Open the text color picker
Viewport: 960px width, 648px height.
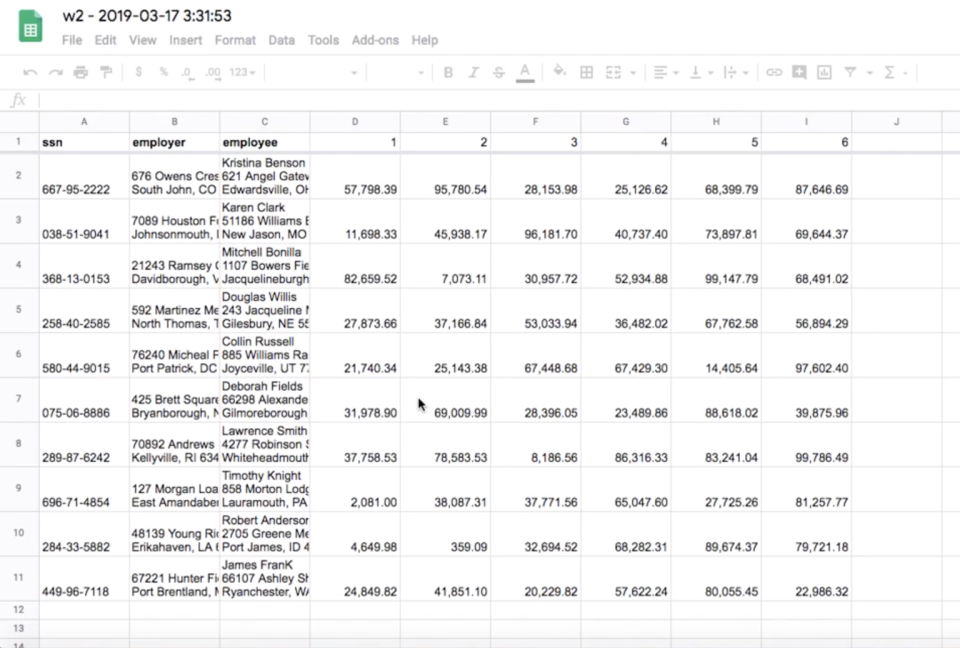pos(525,72)
